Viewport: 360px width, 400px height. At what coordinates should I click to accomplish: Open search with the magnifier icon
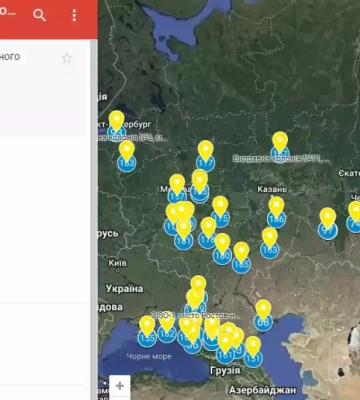pos(39,15)
